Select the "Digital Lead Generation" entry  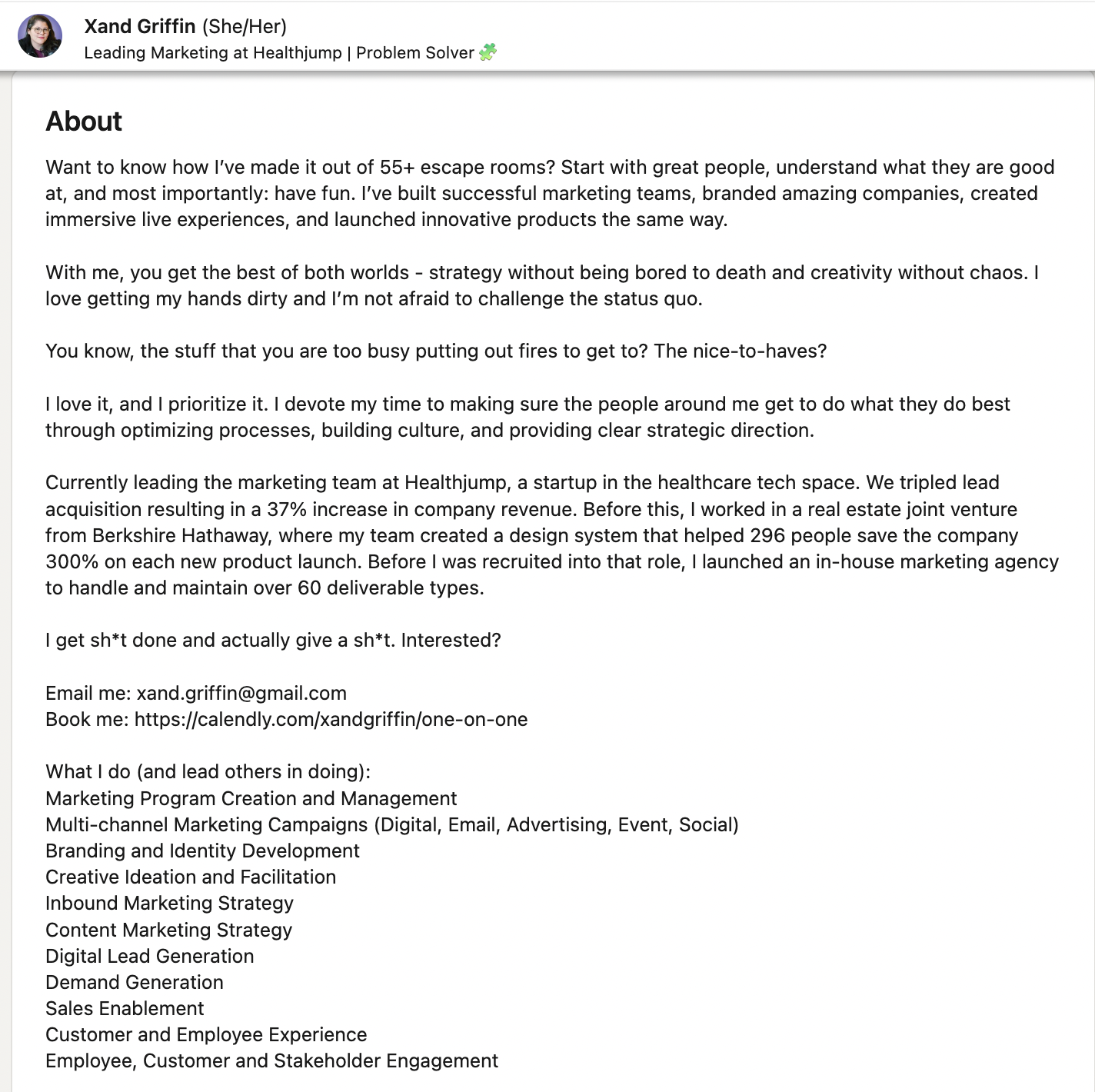(149, 956)
